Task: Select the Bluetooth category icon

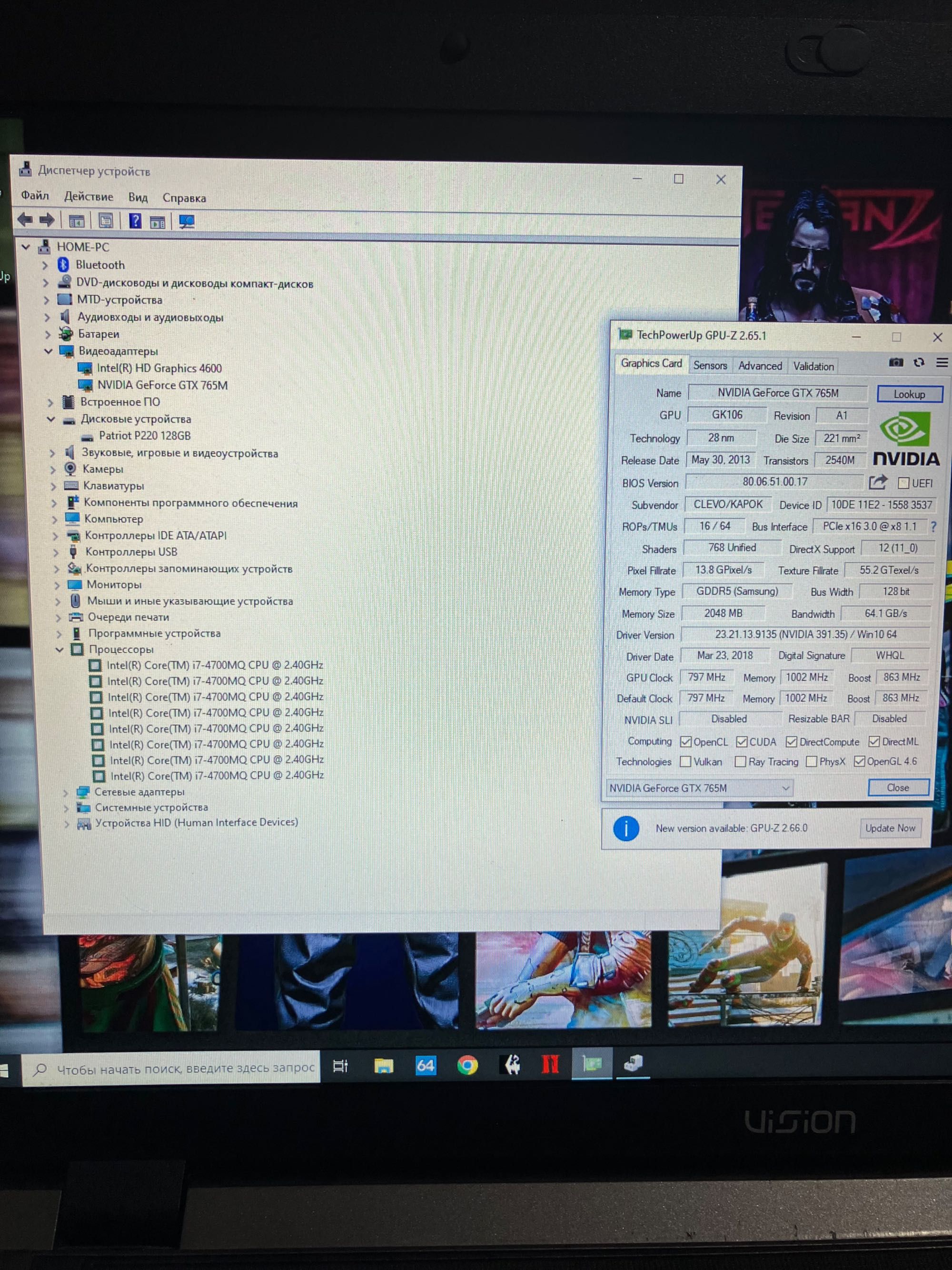Action: 64,265
